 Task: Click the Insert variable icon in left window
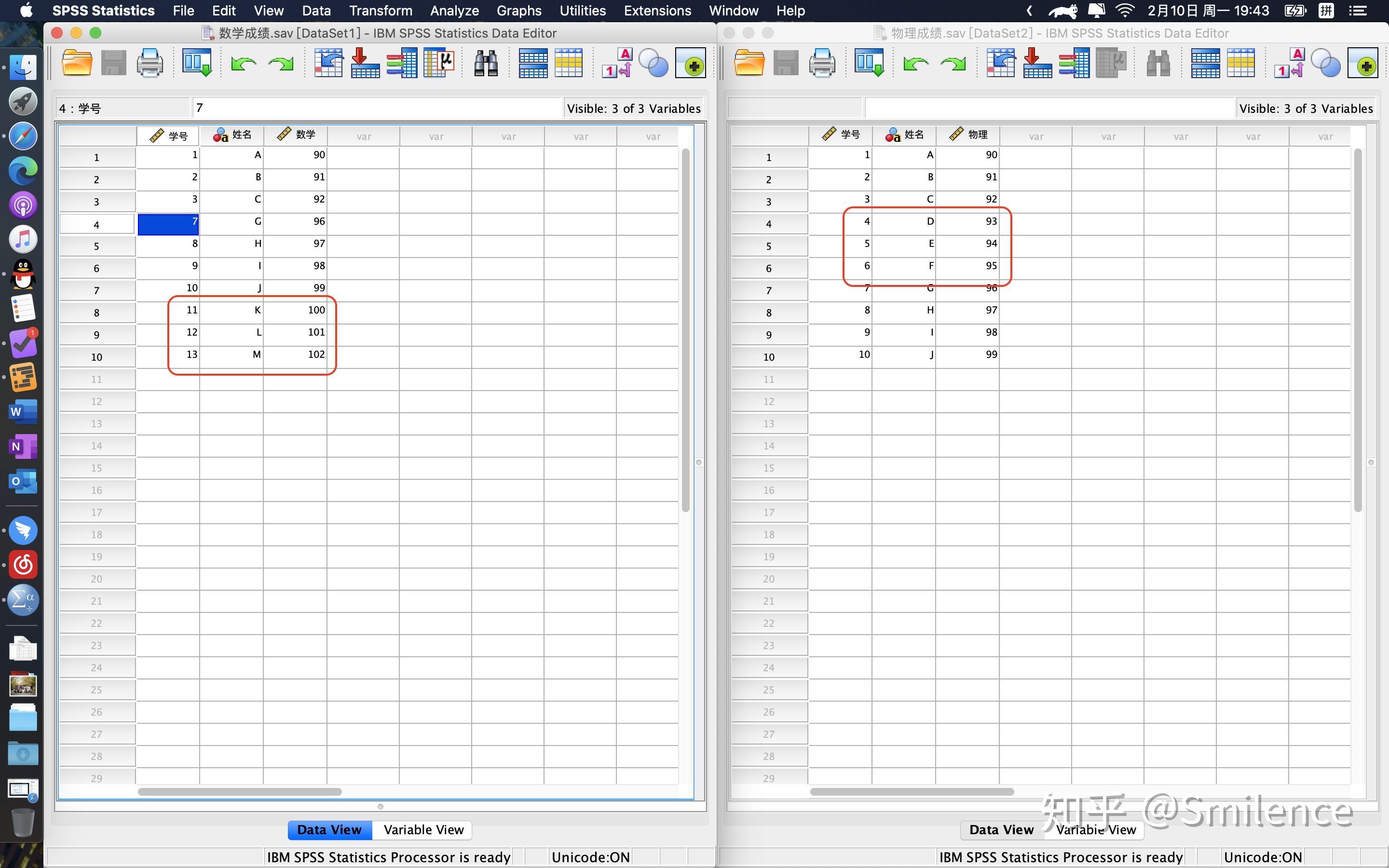[569, 63]
